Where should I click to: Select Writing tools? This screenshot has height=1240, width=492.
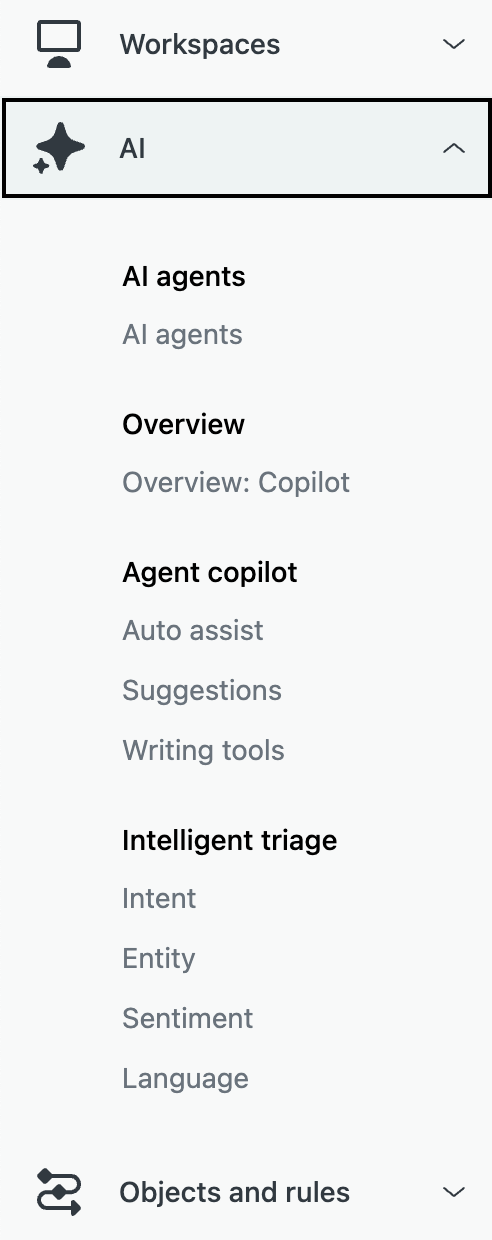(x=203, y=751)
